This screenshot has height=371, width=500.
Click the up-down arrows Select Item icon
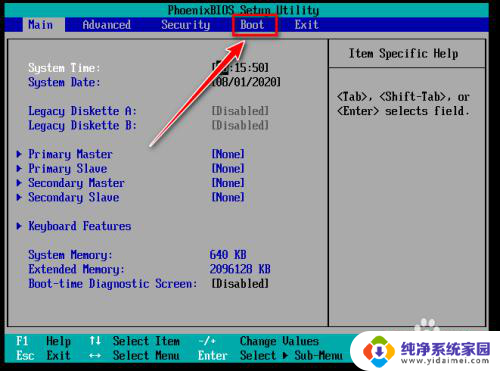click(95, 341)
